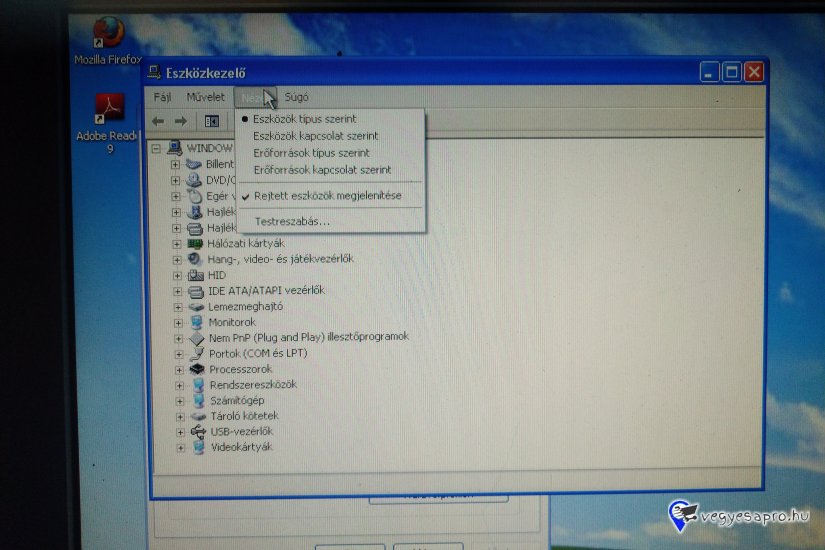
Task: Open Mozilla Firefox desktop shortcut
Action: (108, 35)
